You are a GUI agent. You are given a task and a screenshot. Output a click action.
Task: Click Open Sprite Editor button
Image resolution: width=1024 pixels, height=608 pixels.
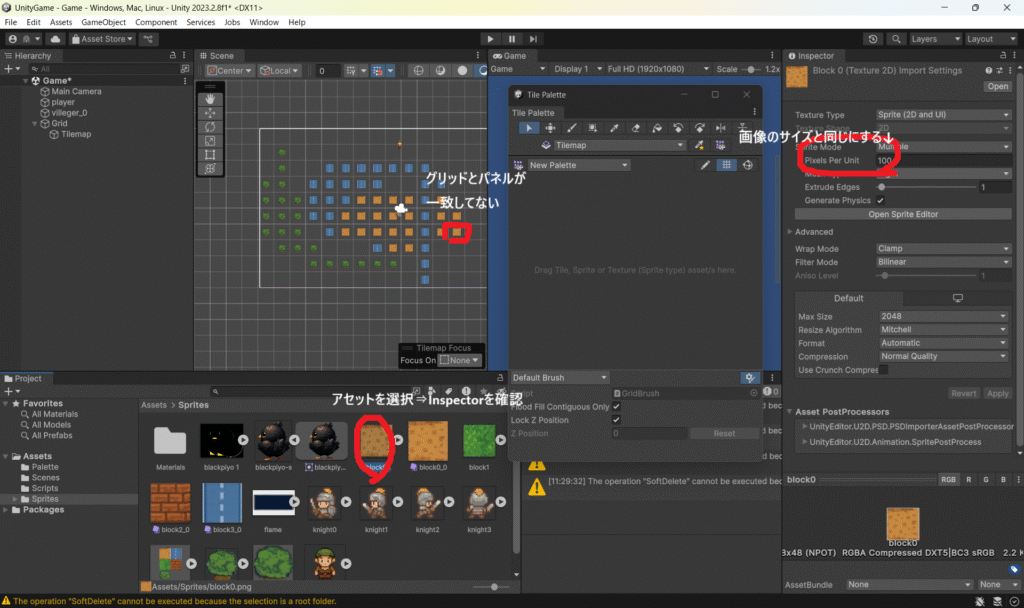pyautogui.click(x=903, y=214)
